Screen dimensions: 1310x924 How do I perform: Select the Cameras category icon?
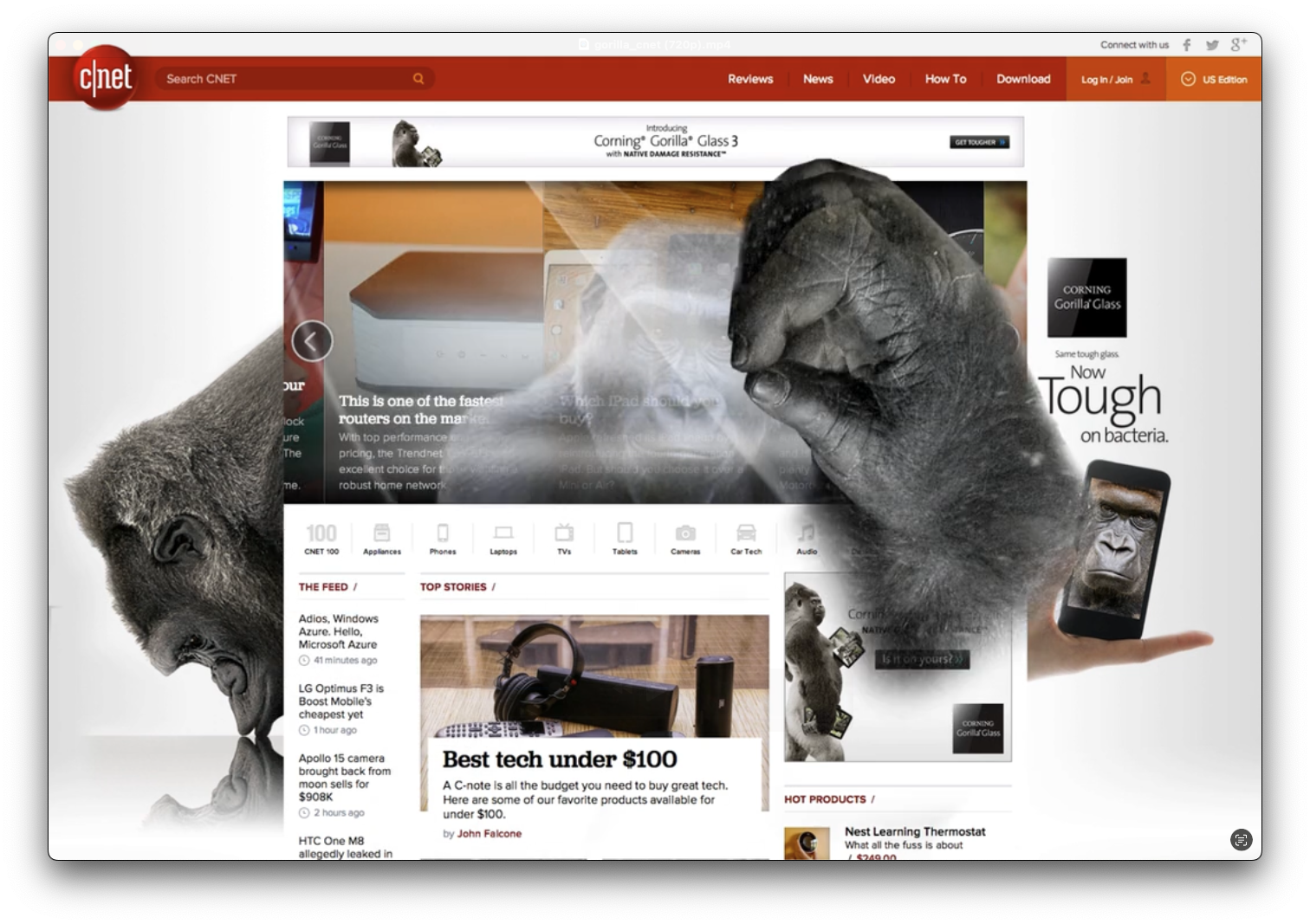[685, 538]
